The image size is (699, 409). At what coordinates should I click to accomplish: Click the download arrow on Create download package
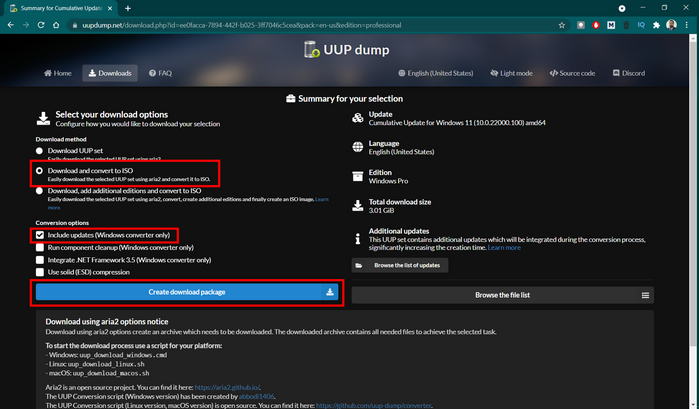(330, 292)
